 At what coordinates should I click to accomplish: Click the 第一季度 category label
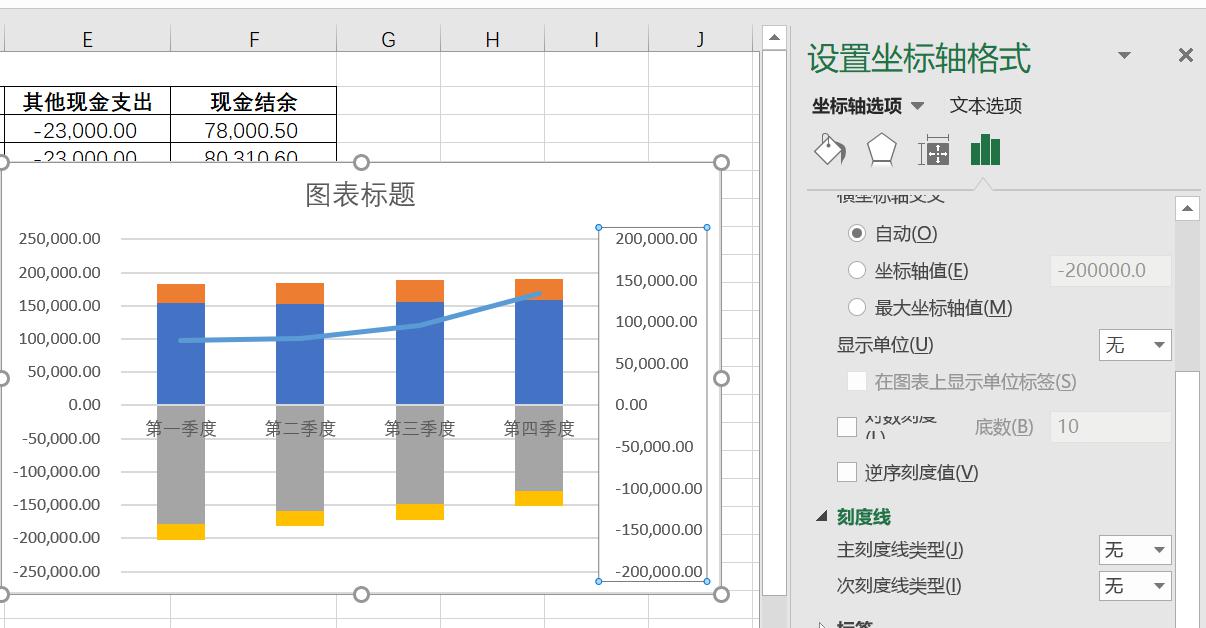click(x=181, y=428)
